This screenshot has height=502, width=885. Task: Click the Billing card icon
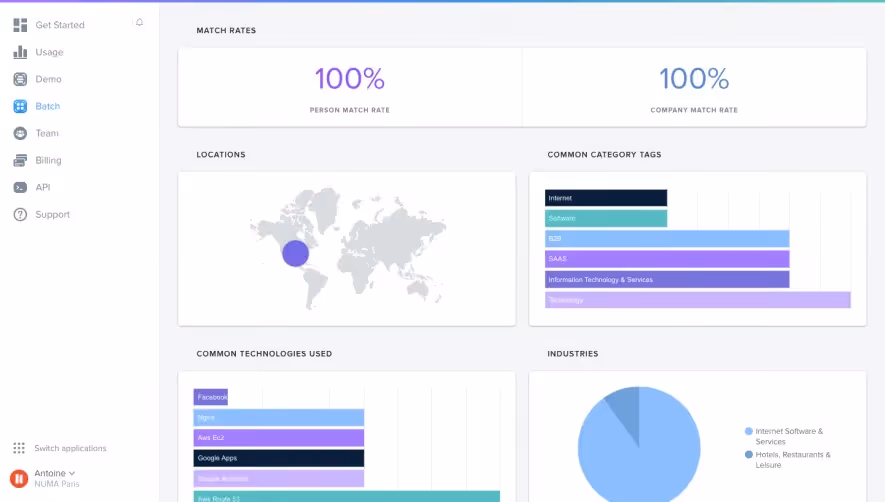[x=20, y=160]
